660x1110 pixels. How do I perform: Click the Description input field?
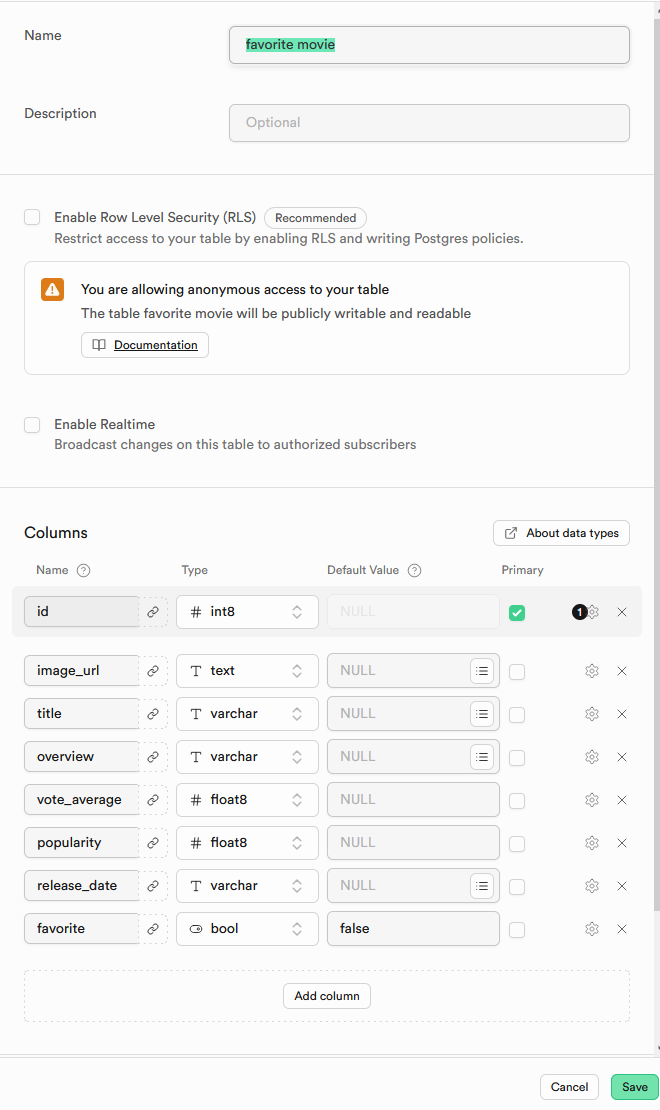tap(429, 123)
